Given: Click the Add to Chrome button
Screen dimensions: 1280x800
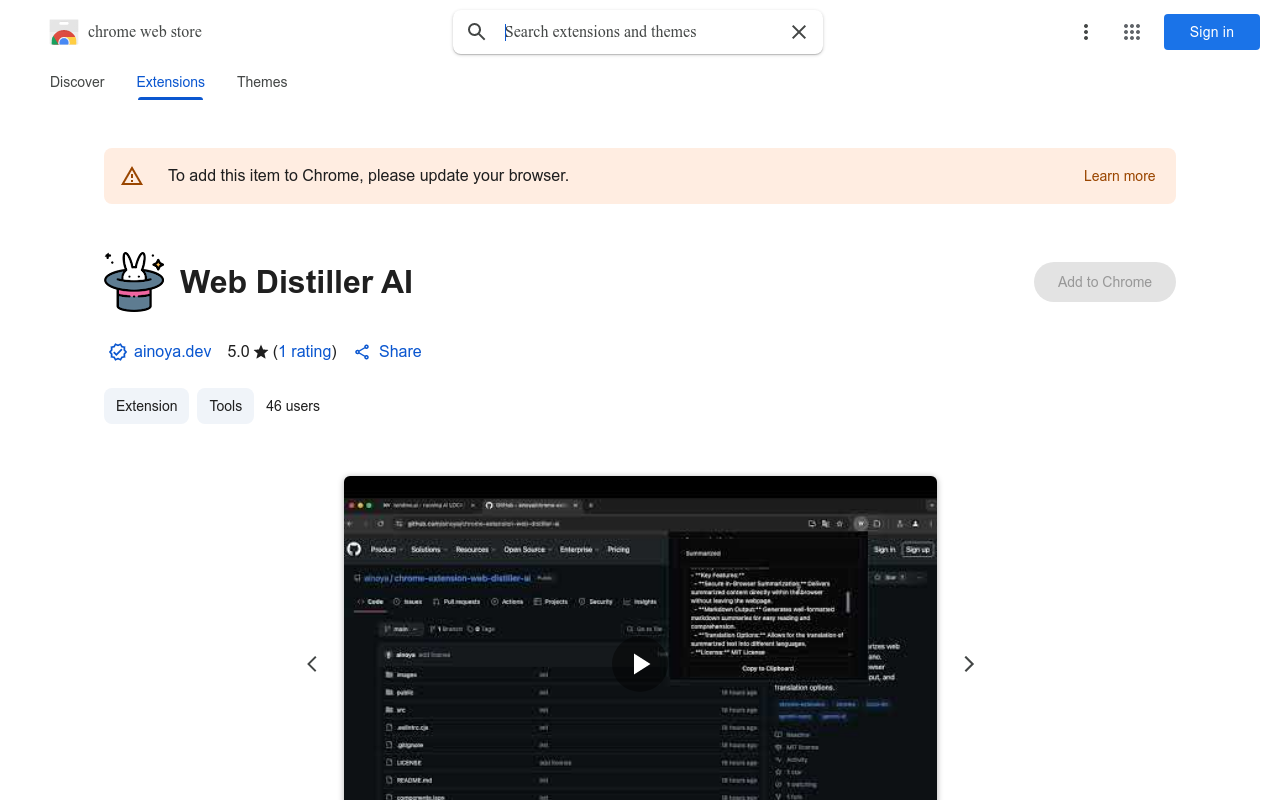Looking at the screenshot, I should click(1104, 282).
